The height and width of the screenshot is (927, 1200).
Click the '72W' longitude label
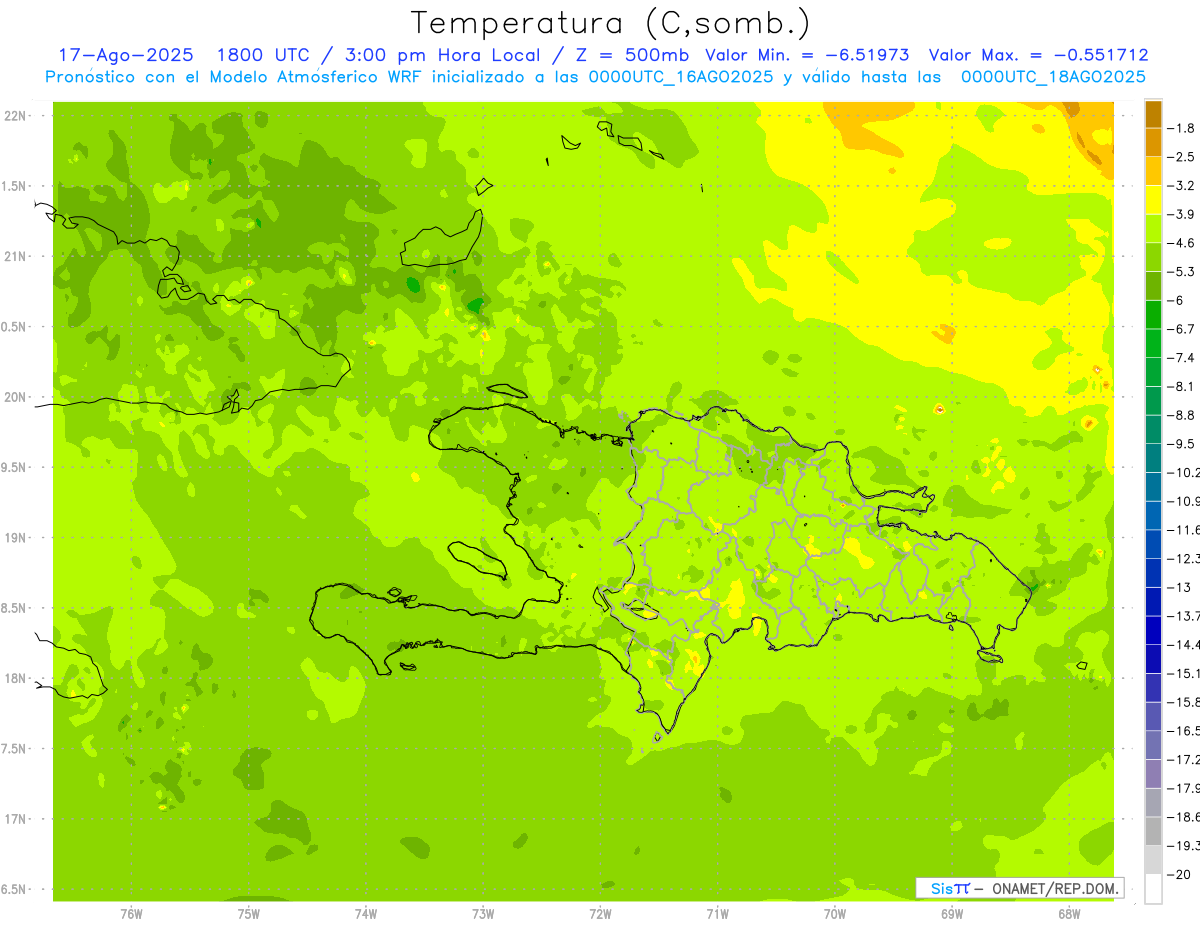pyautogui.click(x=600, y=913)
